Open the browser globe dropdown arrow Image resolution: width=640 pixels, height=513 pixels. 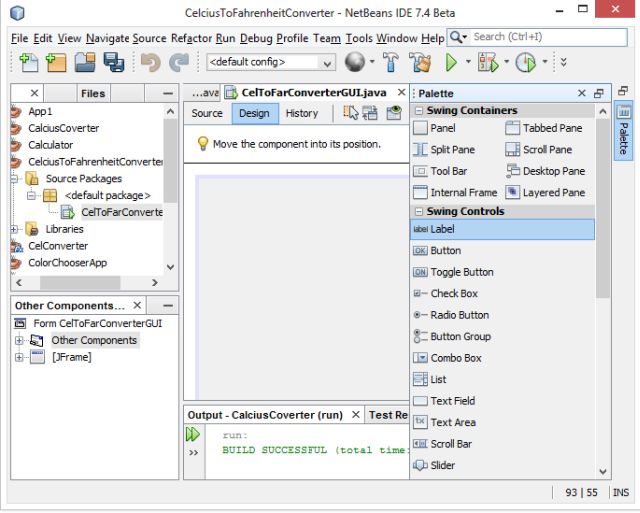[x=371, y=62]
